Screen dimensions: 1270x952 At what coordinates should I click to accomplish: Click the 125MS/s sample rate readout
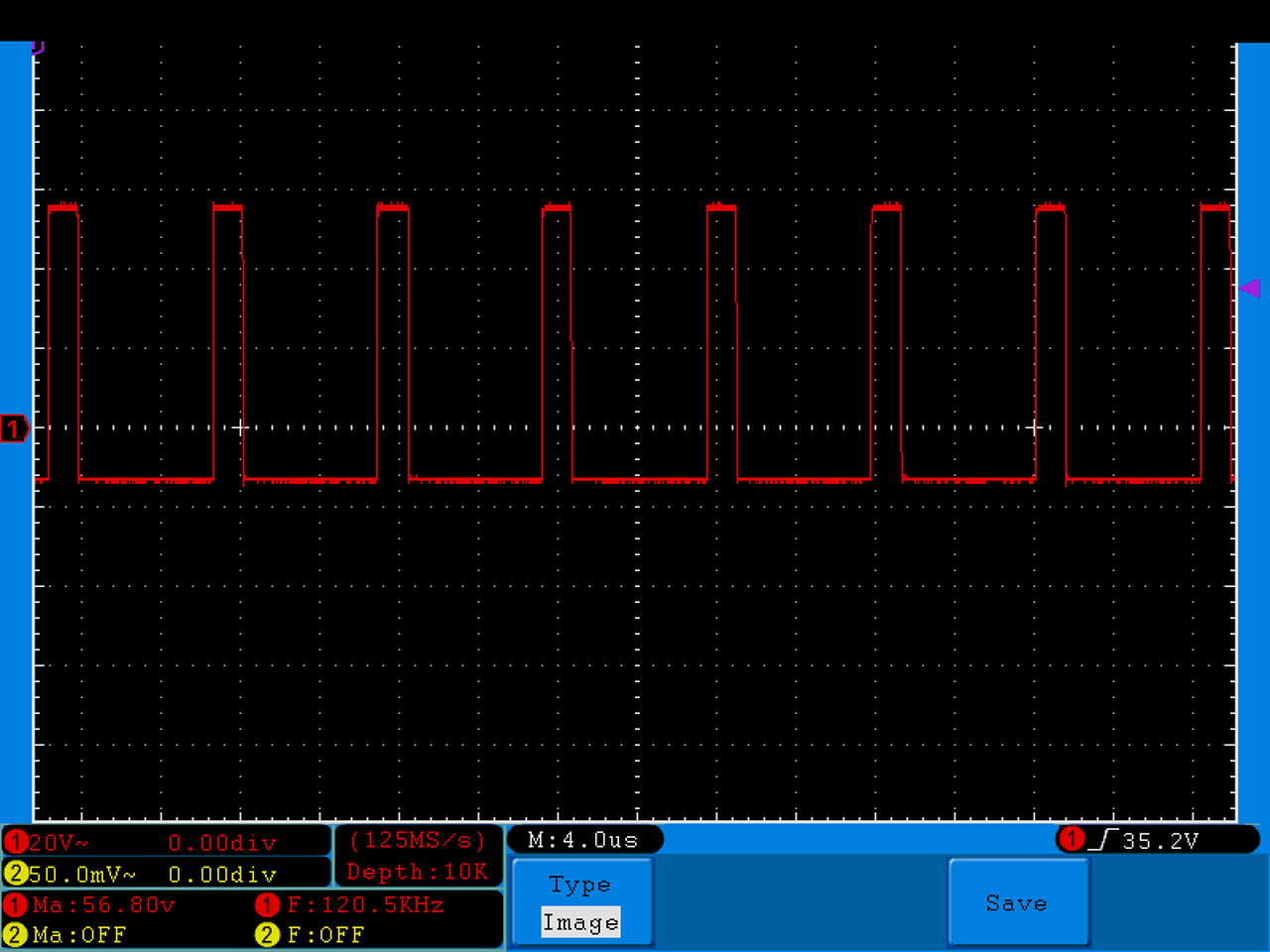tap(418, 840)
